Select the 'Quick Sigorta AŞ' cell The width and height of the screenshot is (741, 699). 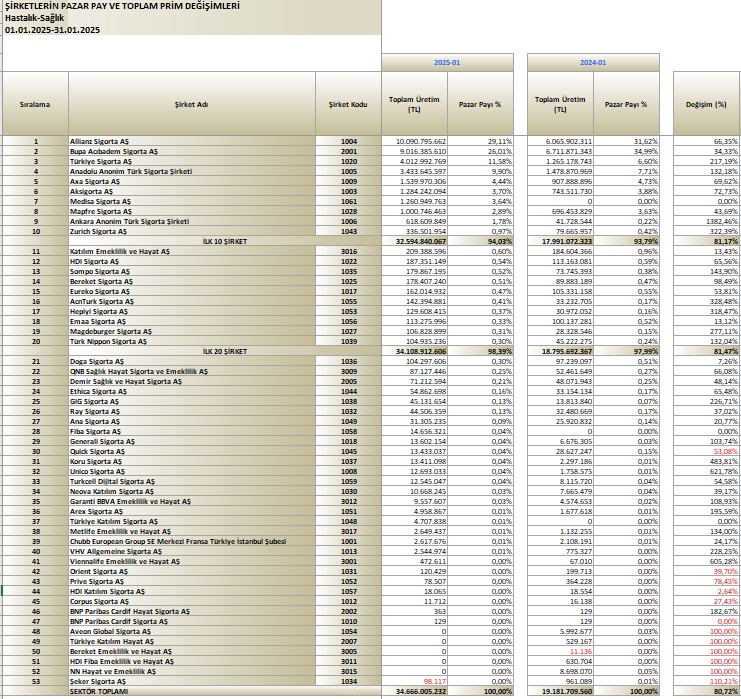pos(192,451)
